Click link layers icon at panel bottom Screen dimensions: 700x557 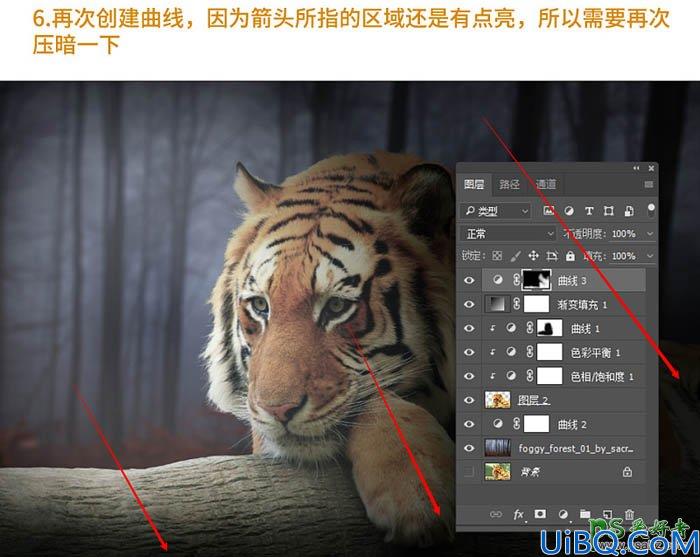click(x=496, y=514)
